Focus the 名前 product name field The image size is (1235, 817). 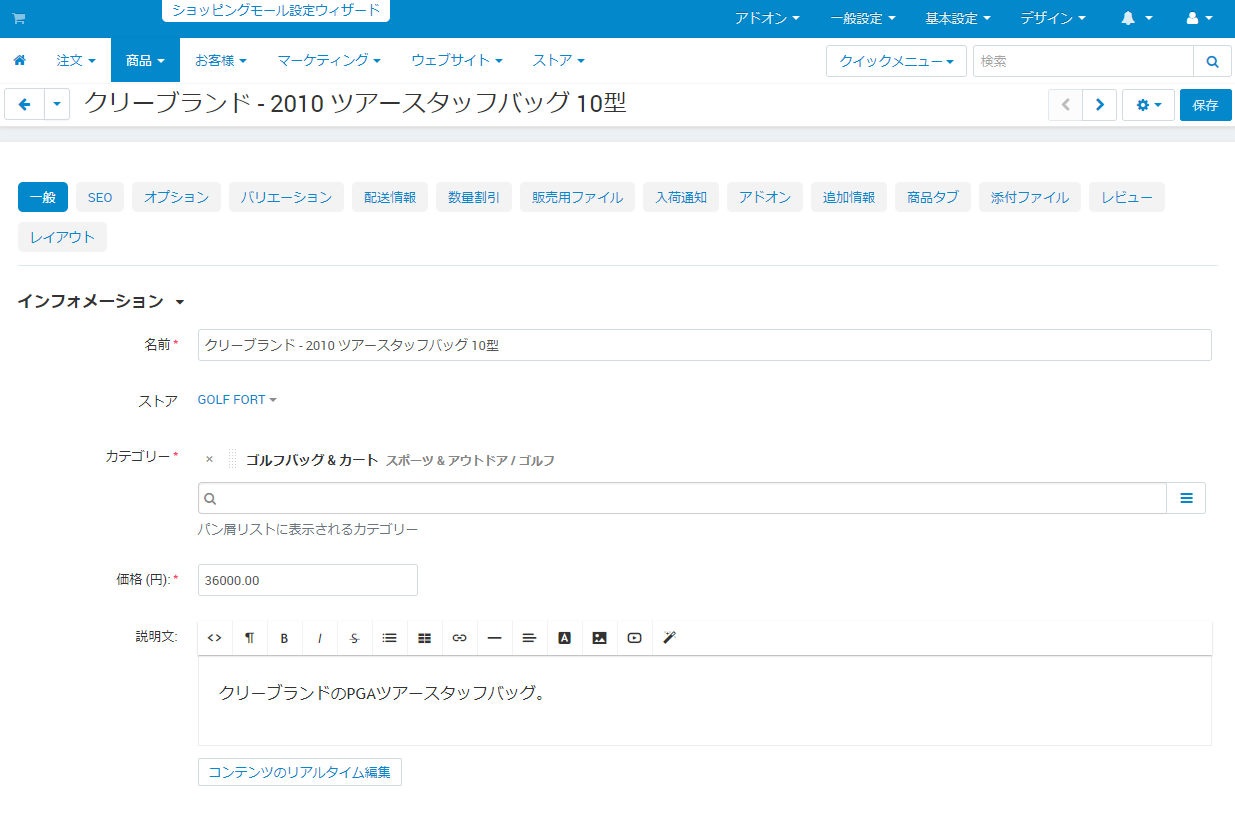pyautogui.click(x=705, y=345)
